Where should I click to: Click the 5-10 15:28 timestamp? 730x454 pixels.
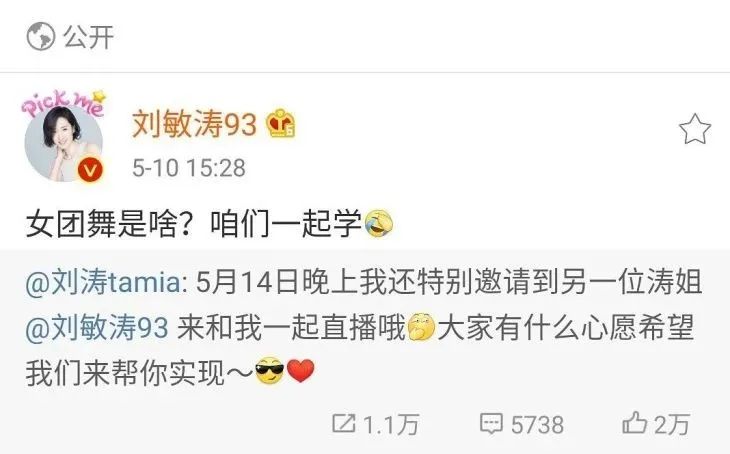tap(189, 168)
